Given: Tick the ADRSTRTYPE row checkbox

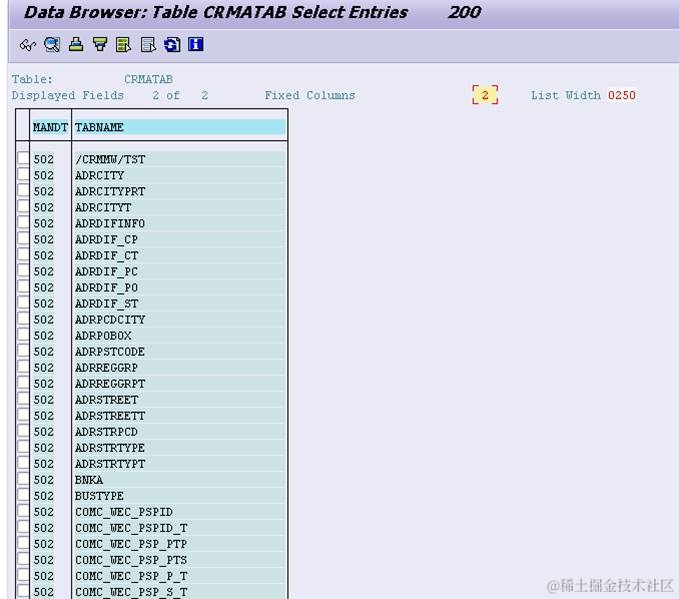Looking at the screenshot, I should pyautogui.click(x=23, y=447).
